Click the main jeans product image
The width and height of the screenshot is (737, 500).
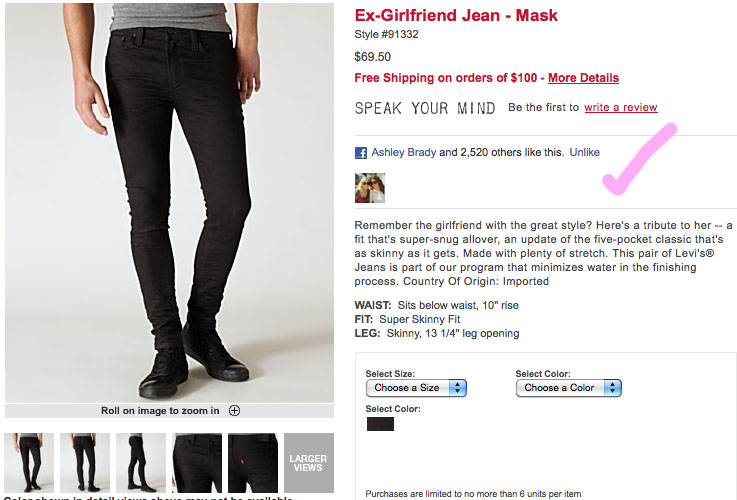pos(169,203)
